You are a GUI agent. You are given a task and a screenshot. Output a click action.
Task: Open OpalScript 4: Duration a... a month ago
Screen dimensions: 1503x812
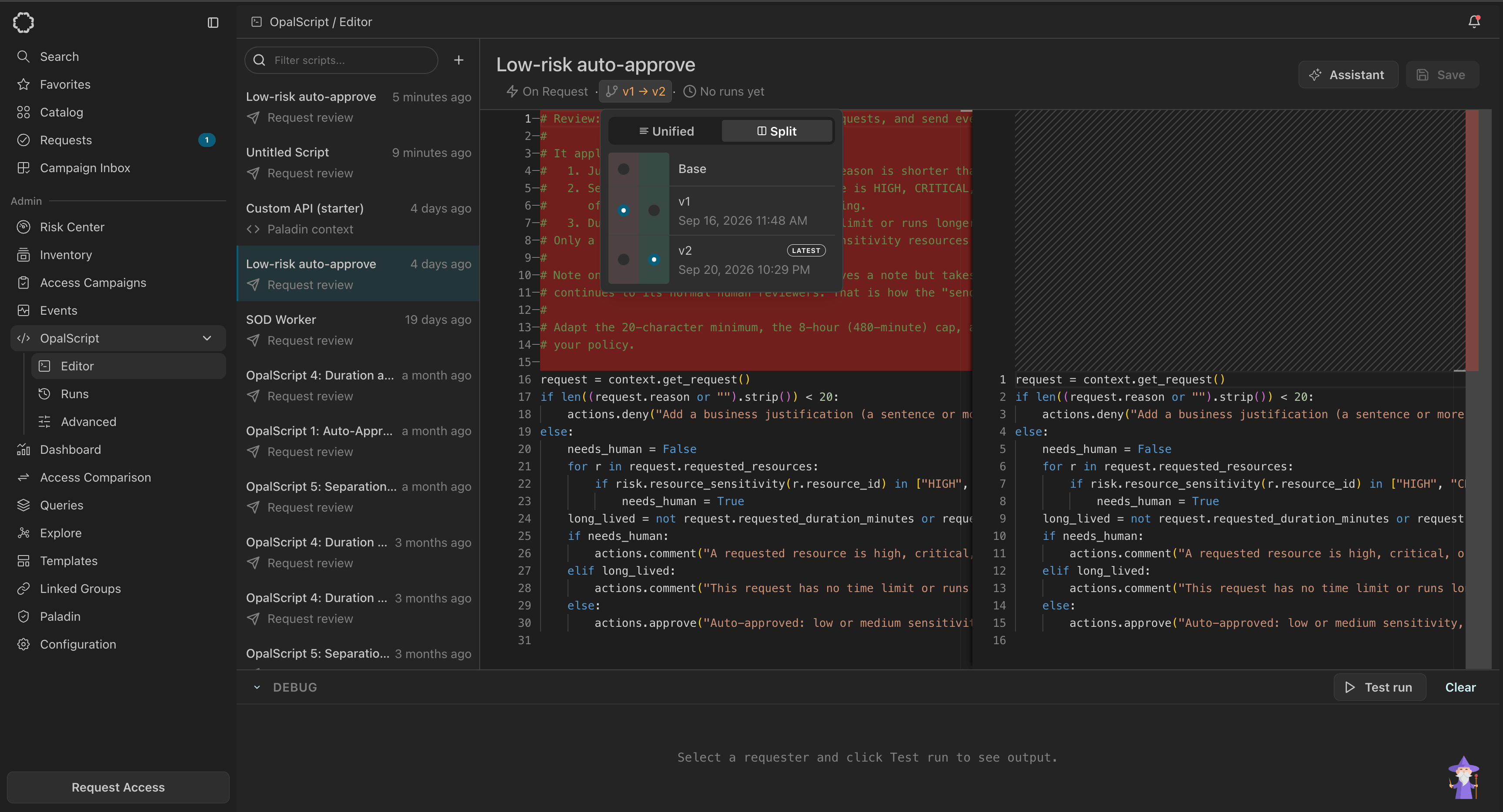(358, 385)
